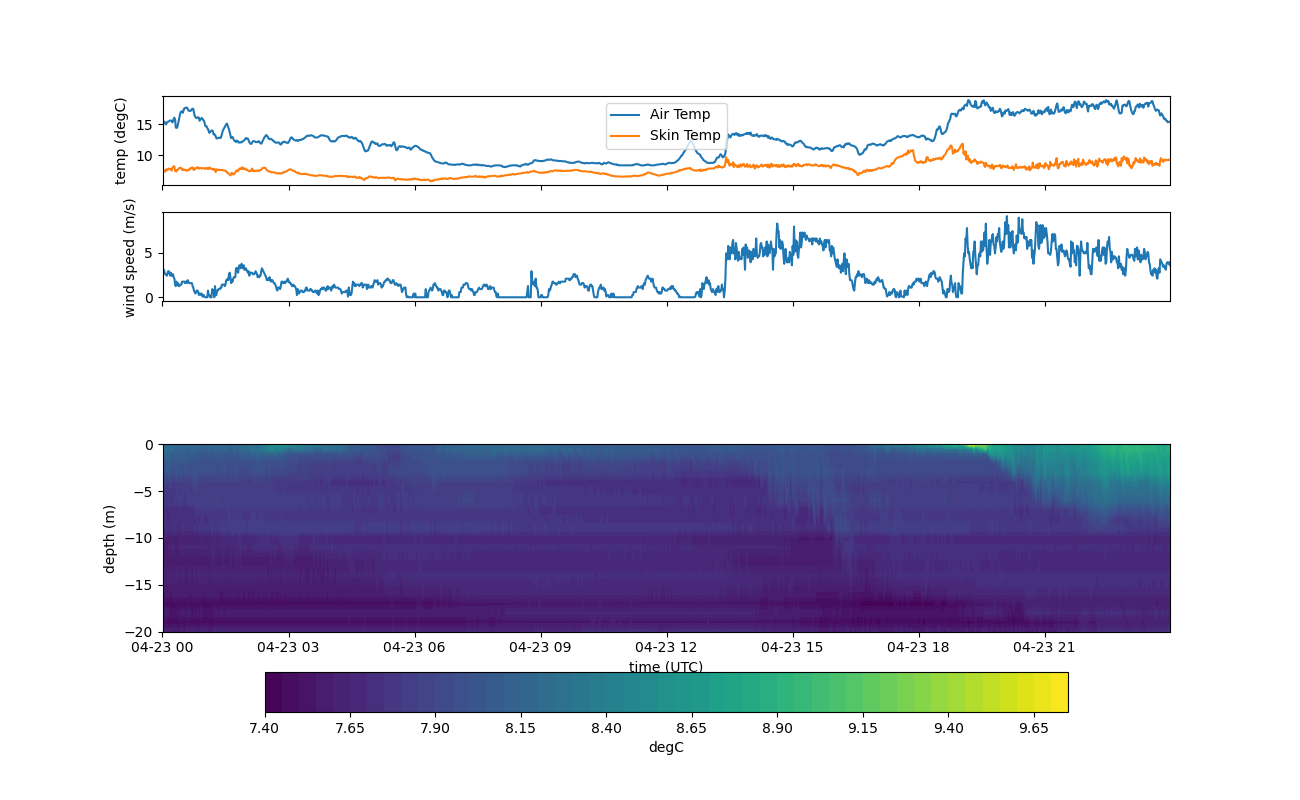Click the depth (m) axis title

click(x=110, y=538)
